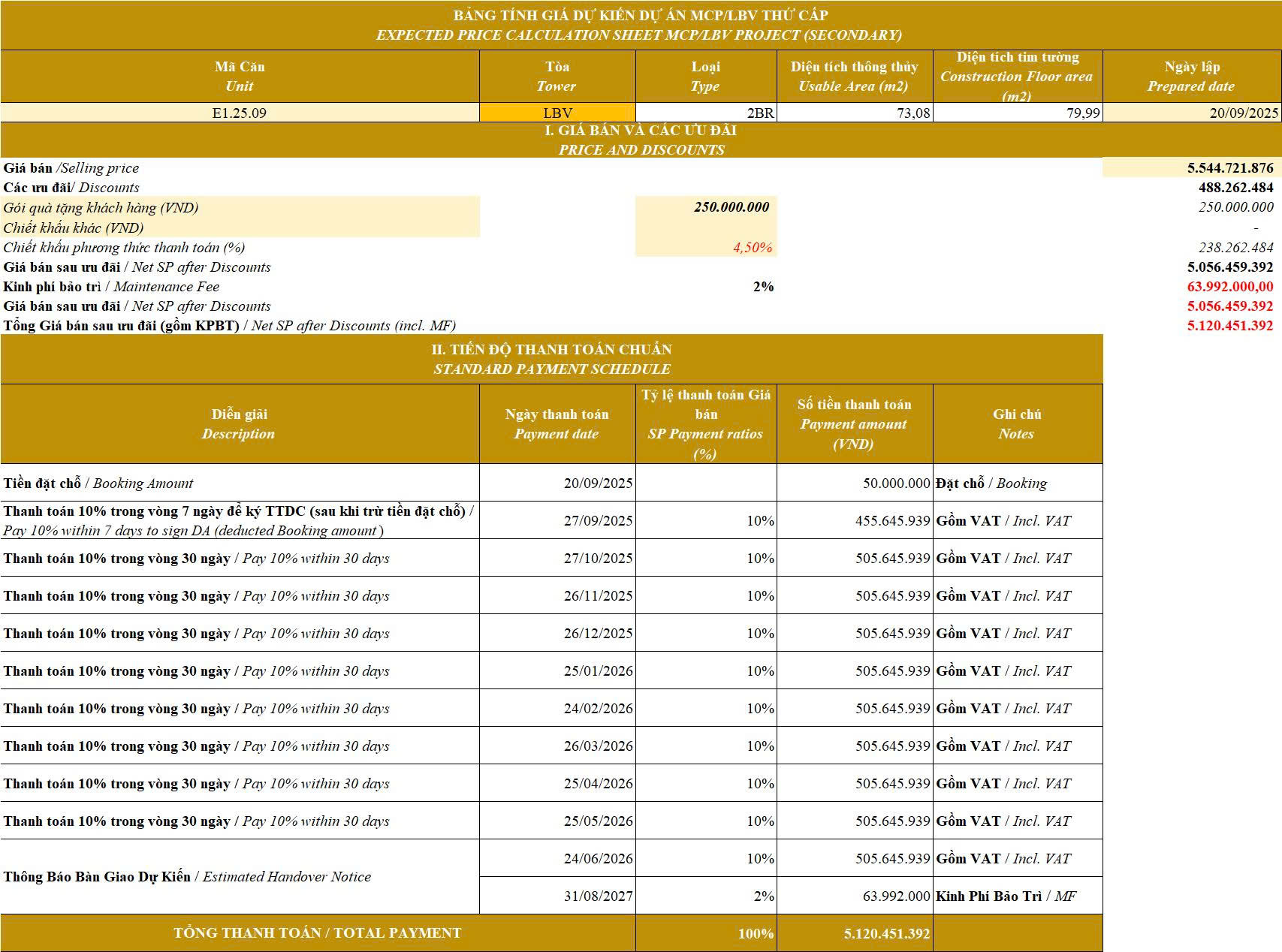Select the 31/08/2027 handover date cell
The width and height of the screenshot is (1282, 952).
click(x=557, y=896)
